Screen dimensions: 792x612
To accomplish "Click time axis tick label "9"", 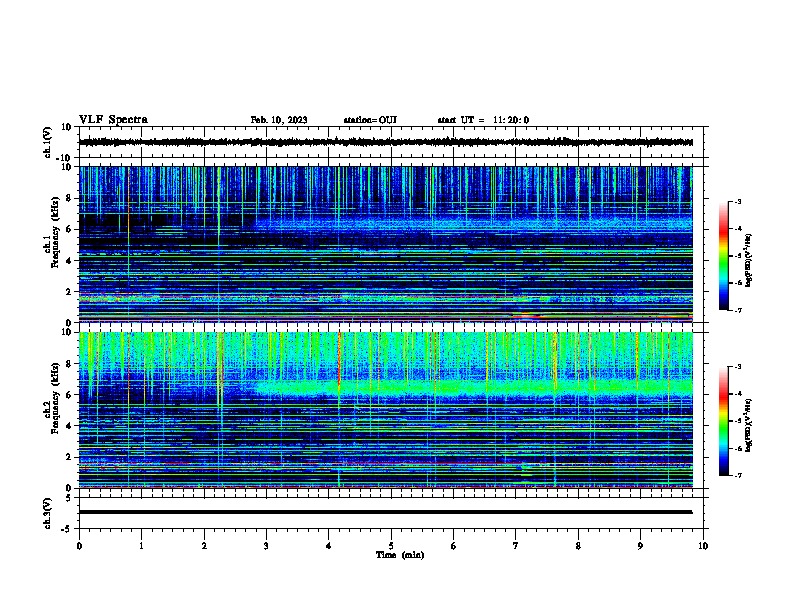I will [x=640, y=546].
